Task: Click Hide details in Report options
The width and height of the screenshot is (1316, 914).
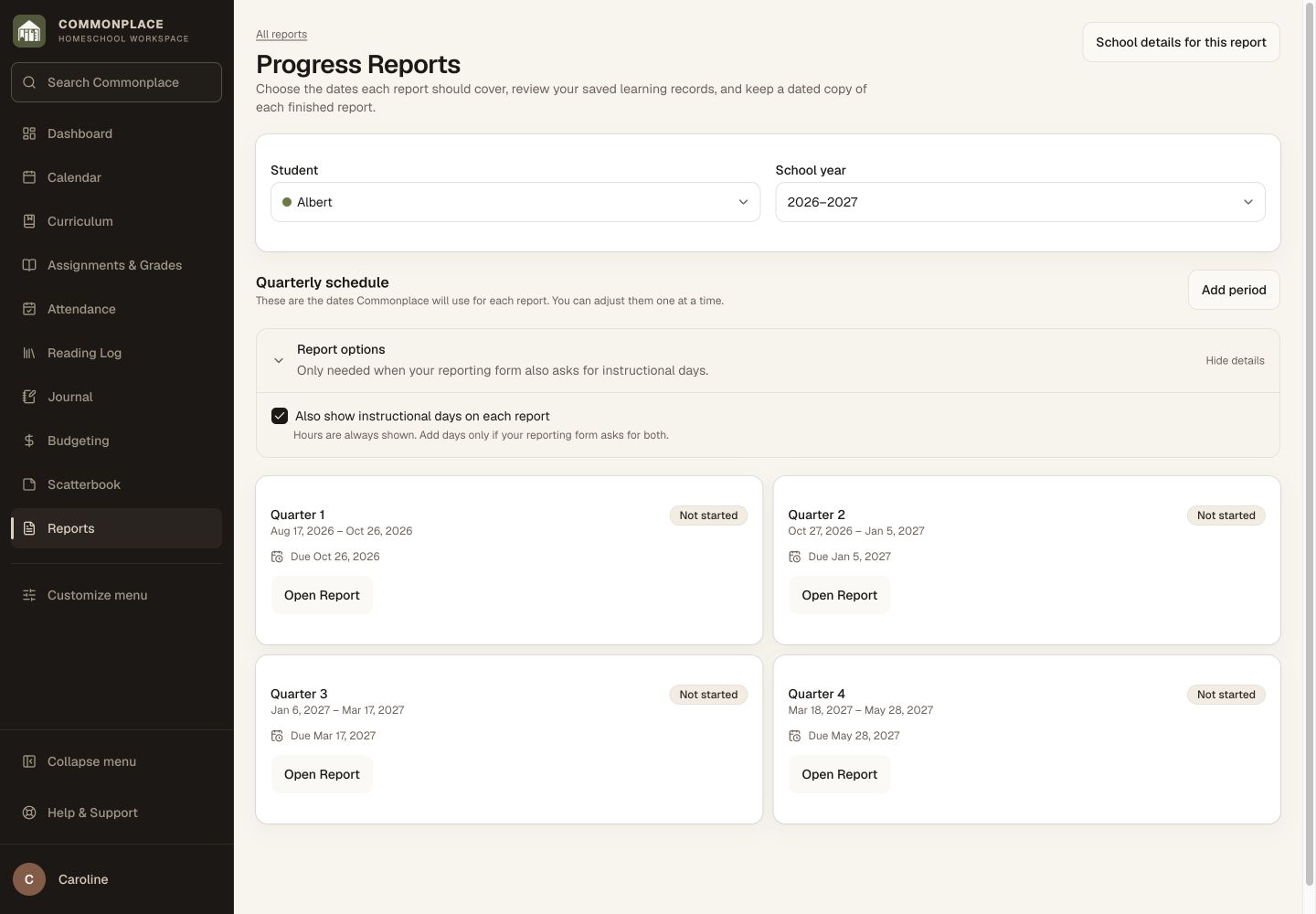Action: 1235,360
